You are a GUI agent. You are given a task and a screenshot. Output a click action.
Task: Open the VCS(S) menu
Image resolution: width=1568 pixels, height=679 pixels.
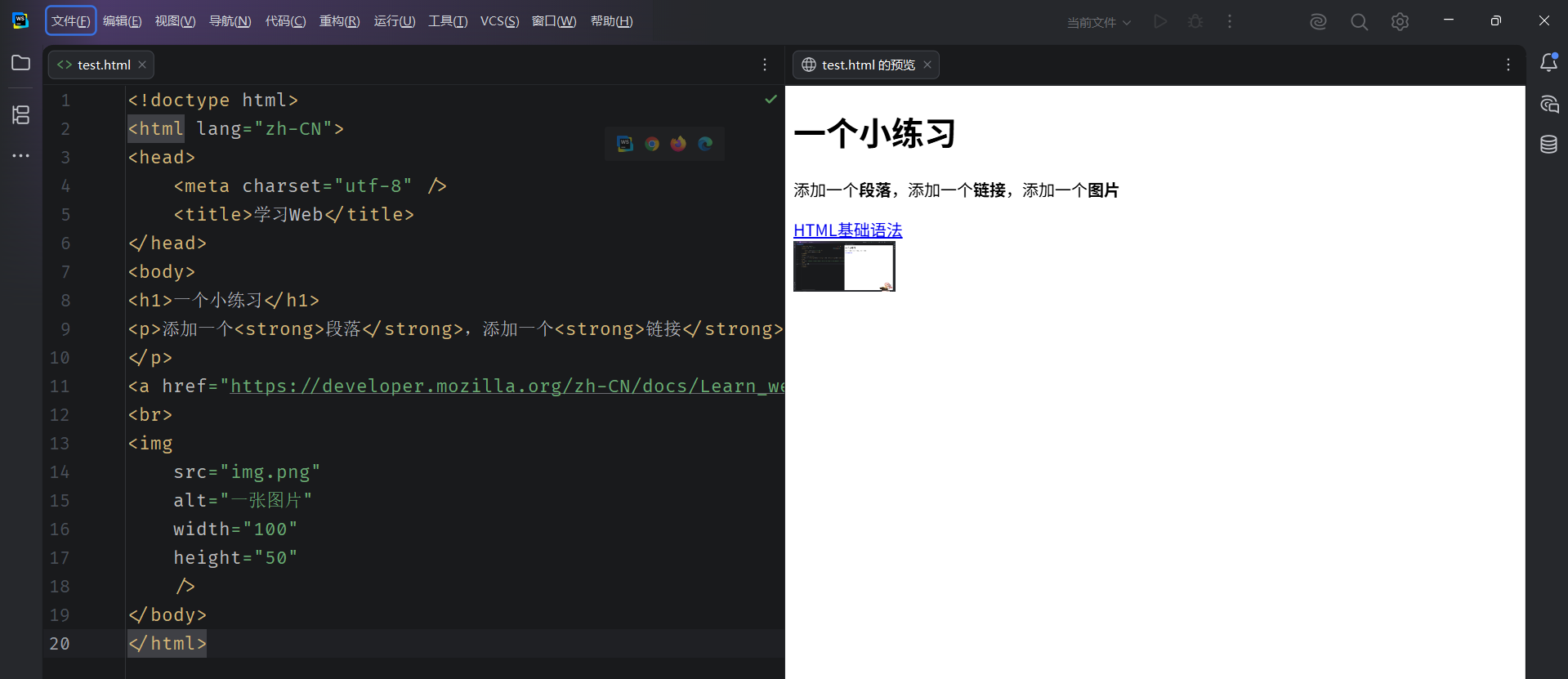(x=499, y=21)
